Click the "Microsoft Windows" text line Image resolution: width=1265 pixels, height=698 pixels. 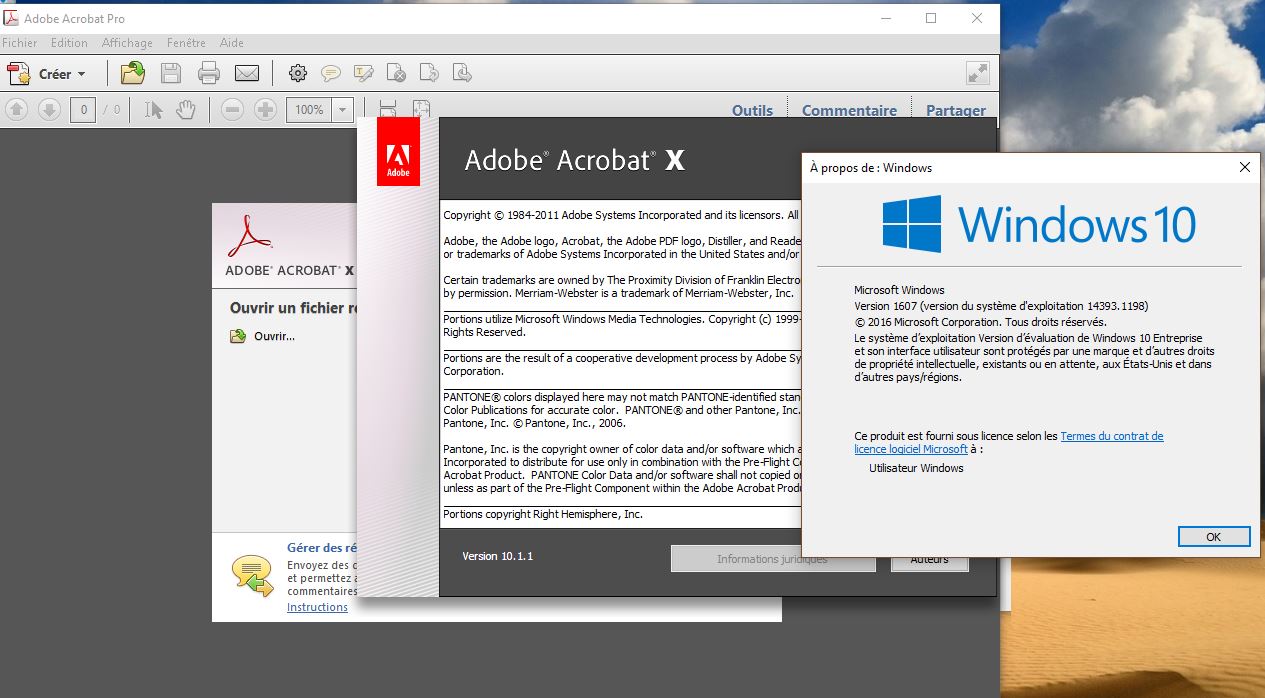tap(899, 290)
